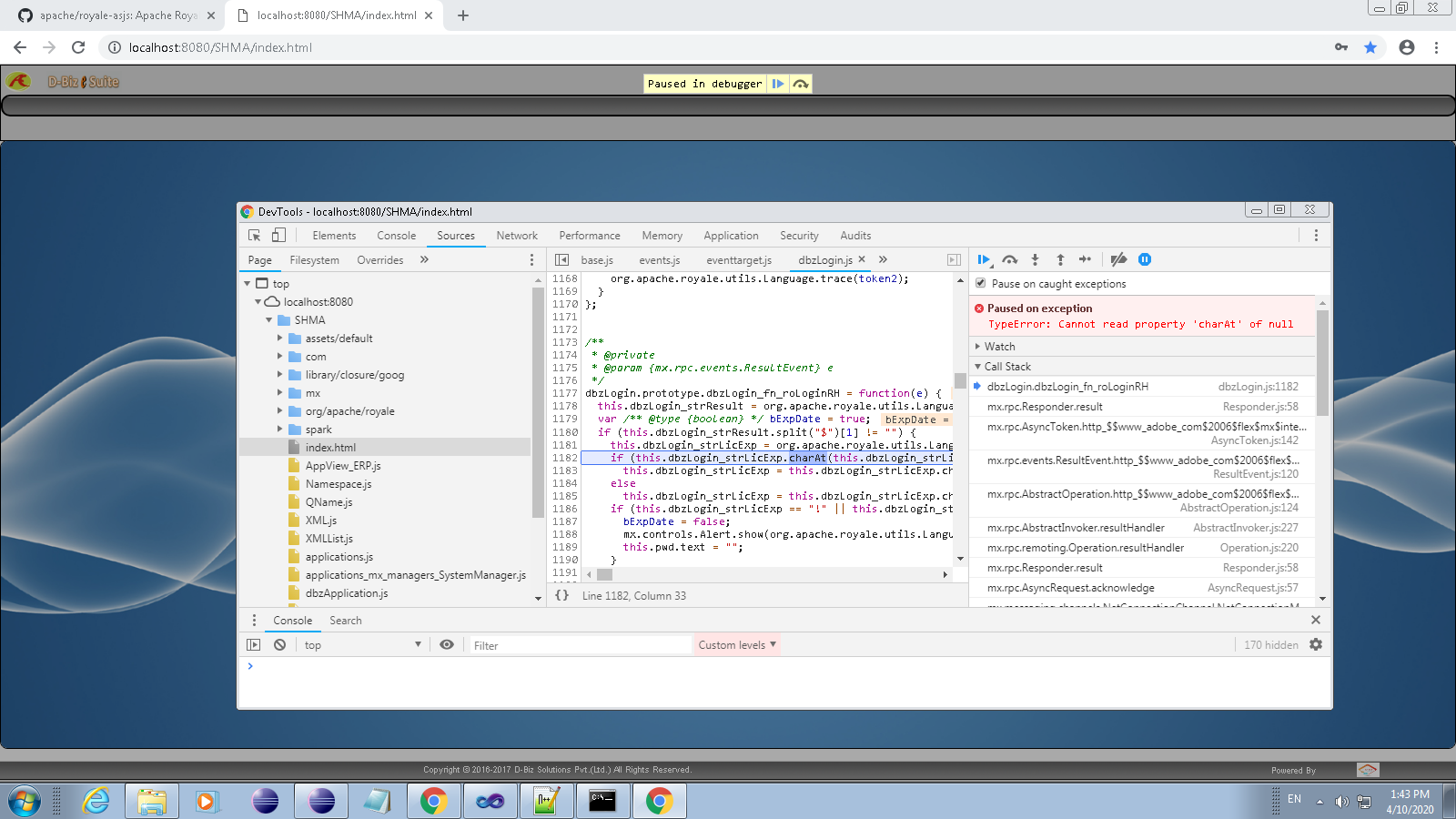
Task: Open the Custom levels dropdown
Action: point(737,645)
